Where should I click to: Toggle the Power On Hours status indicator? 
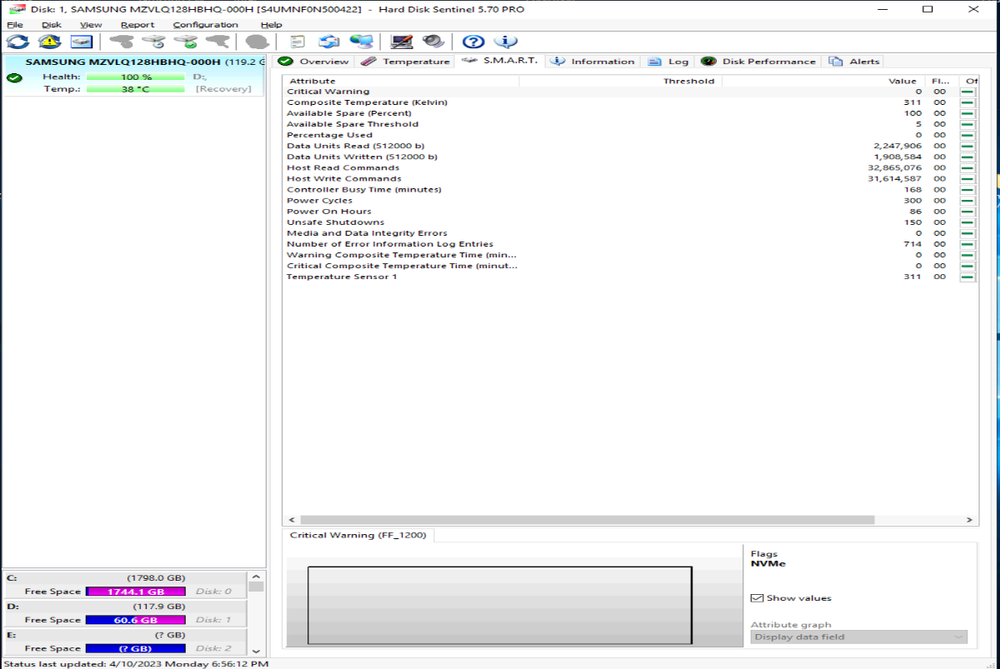pyautogui.click(x=967, y=212)
